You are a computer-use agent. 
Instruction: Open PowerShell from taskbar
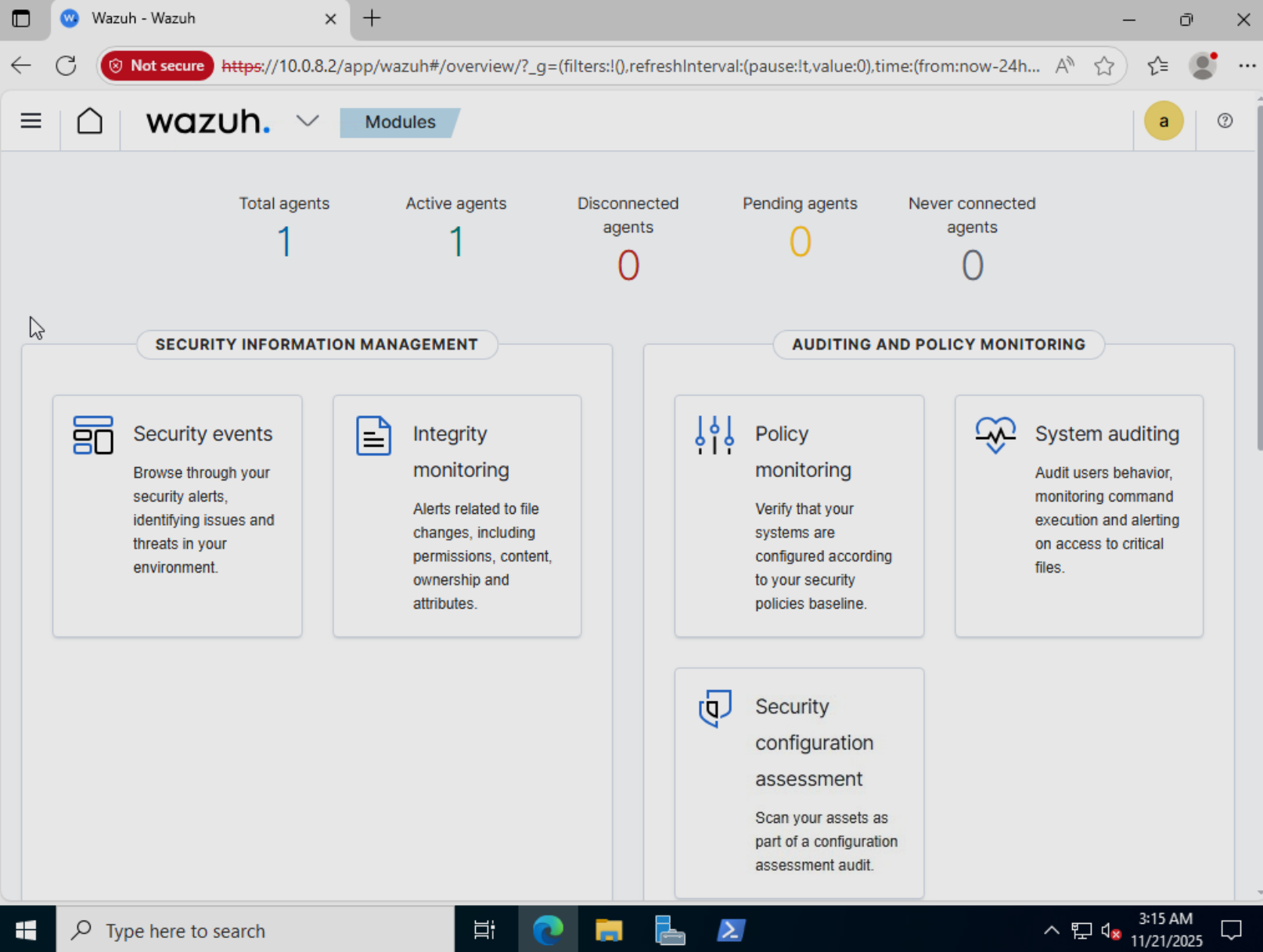point(731,930)
